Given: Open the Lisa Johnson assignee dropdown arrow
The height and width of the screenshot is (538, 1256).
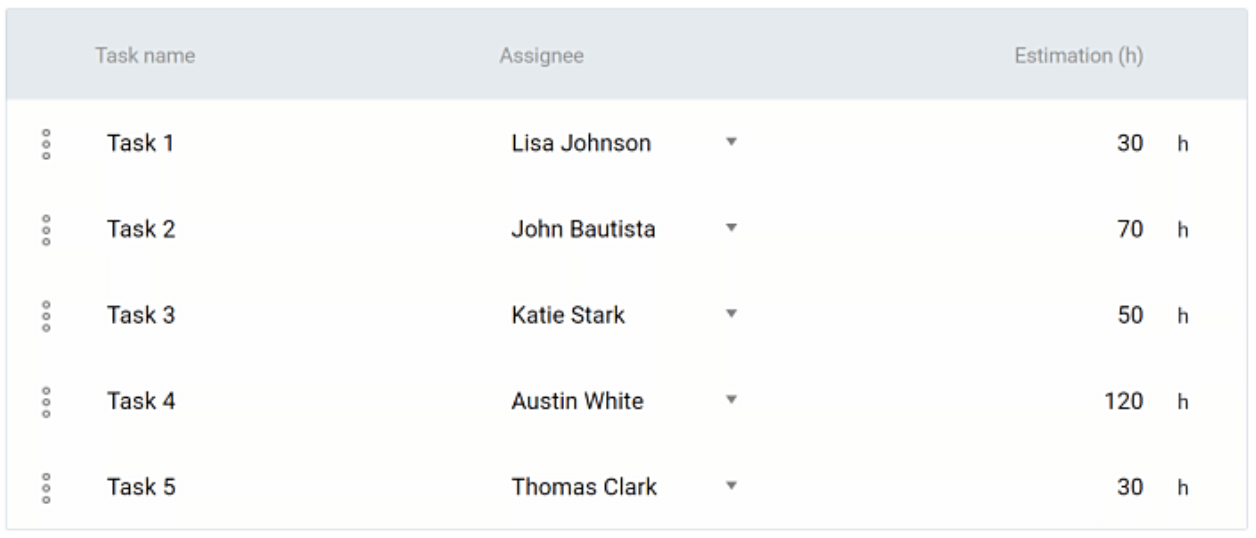Looking at the screenshot, I should click(731, 143).
